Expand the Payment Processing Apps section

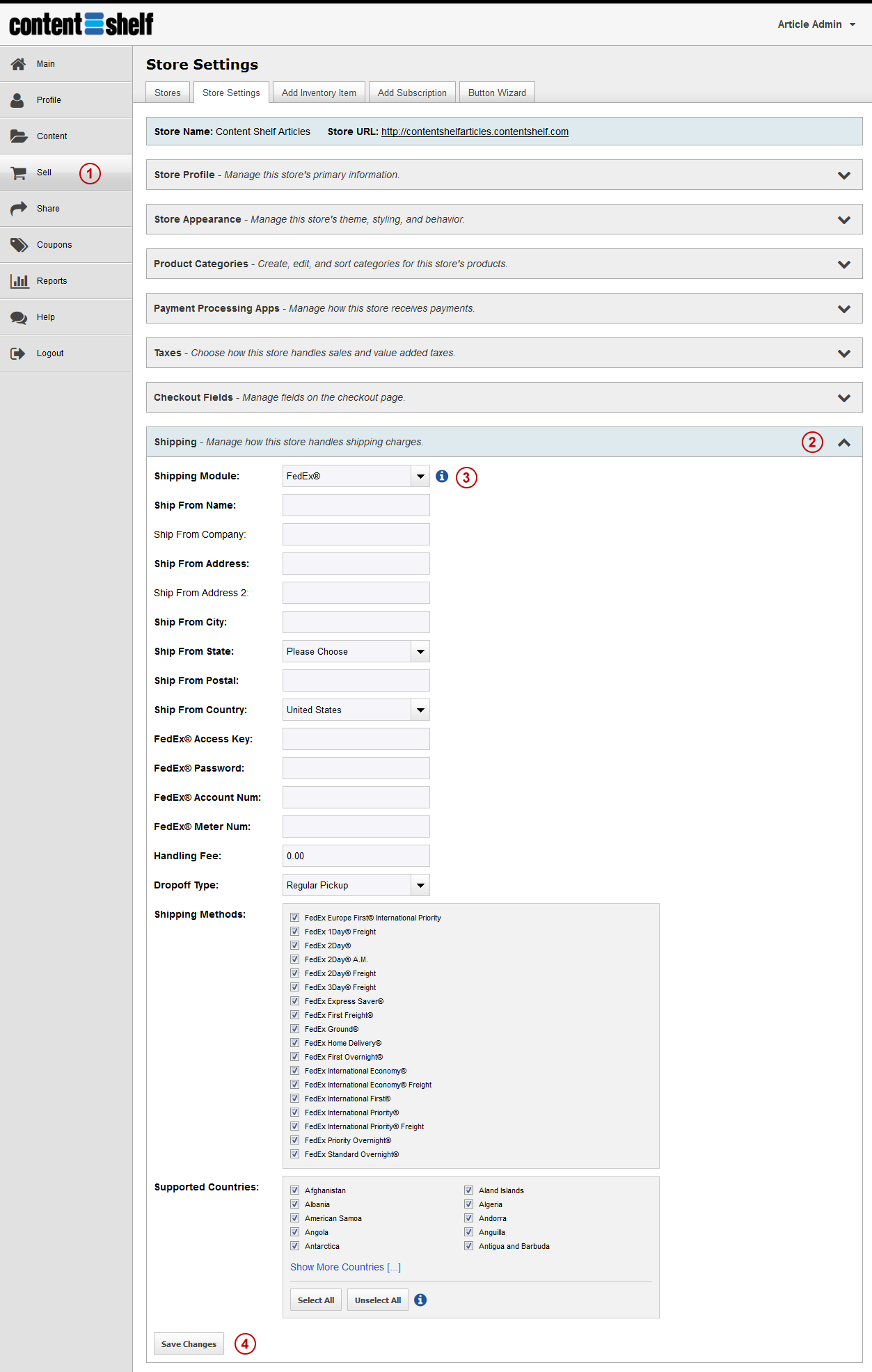point(504,308)
